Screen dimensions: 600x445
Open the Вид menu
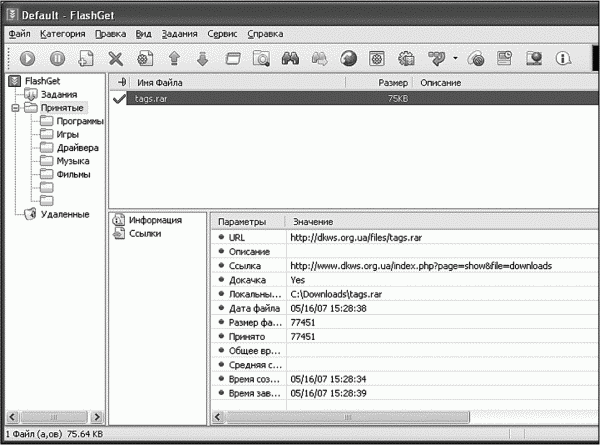(143, 34)
